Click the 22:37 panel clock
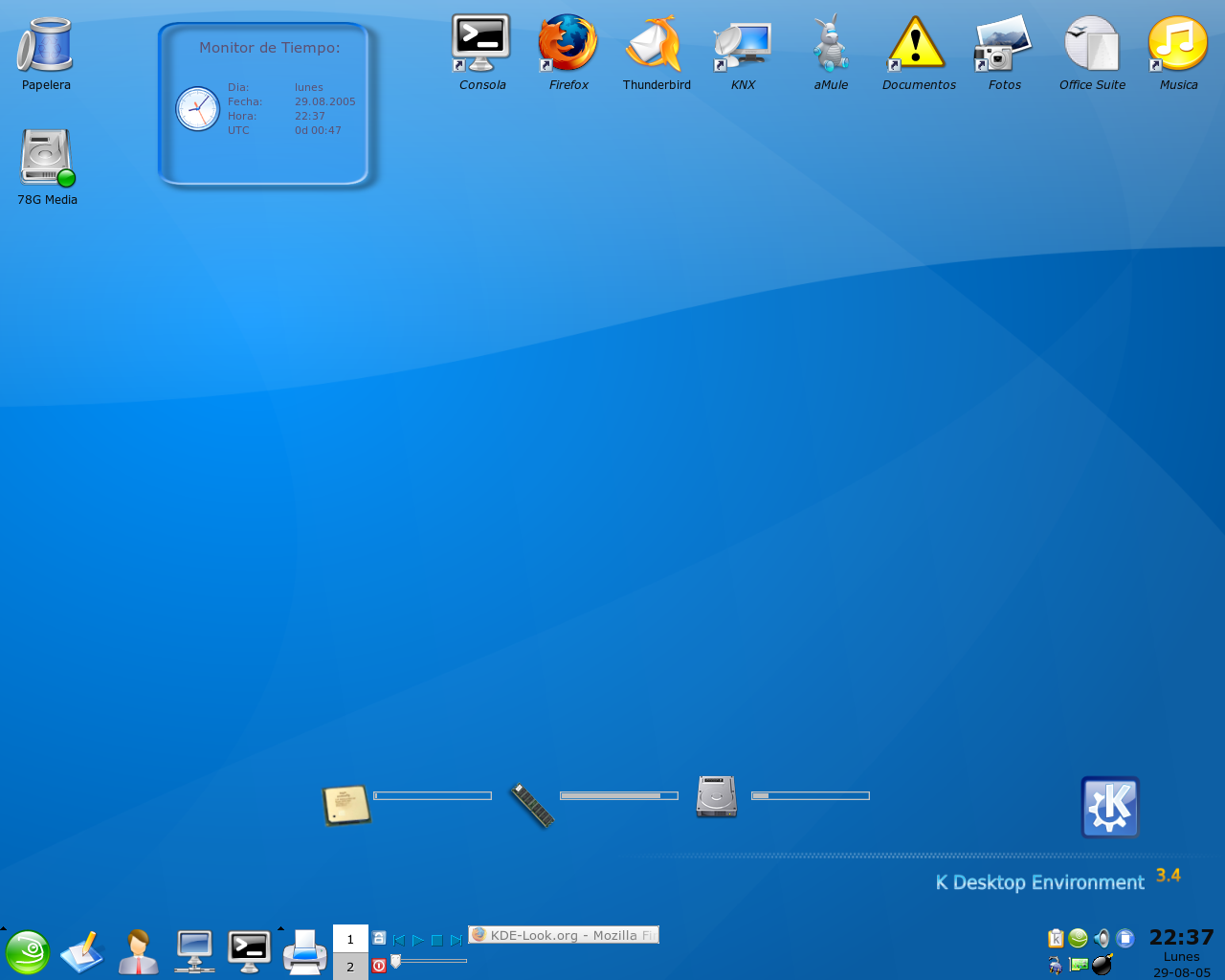1225x980 pixels. click(x=1181, y=938)
